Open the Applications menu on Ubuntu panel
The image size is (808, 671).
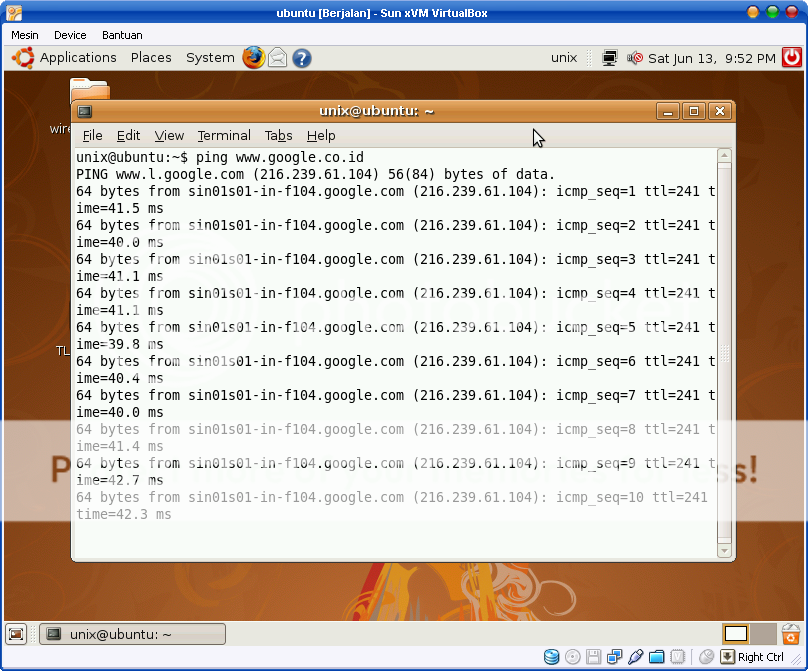[78, 58]
